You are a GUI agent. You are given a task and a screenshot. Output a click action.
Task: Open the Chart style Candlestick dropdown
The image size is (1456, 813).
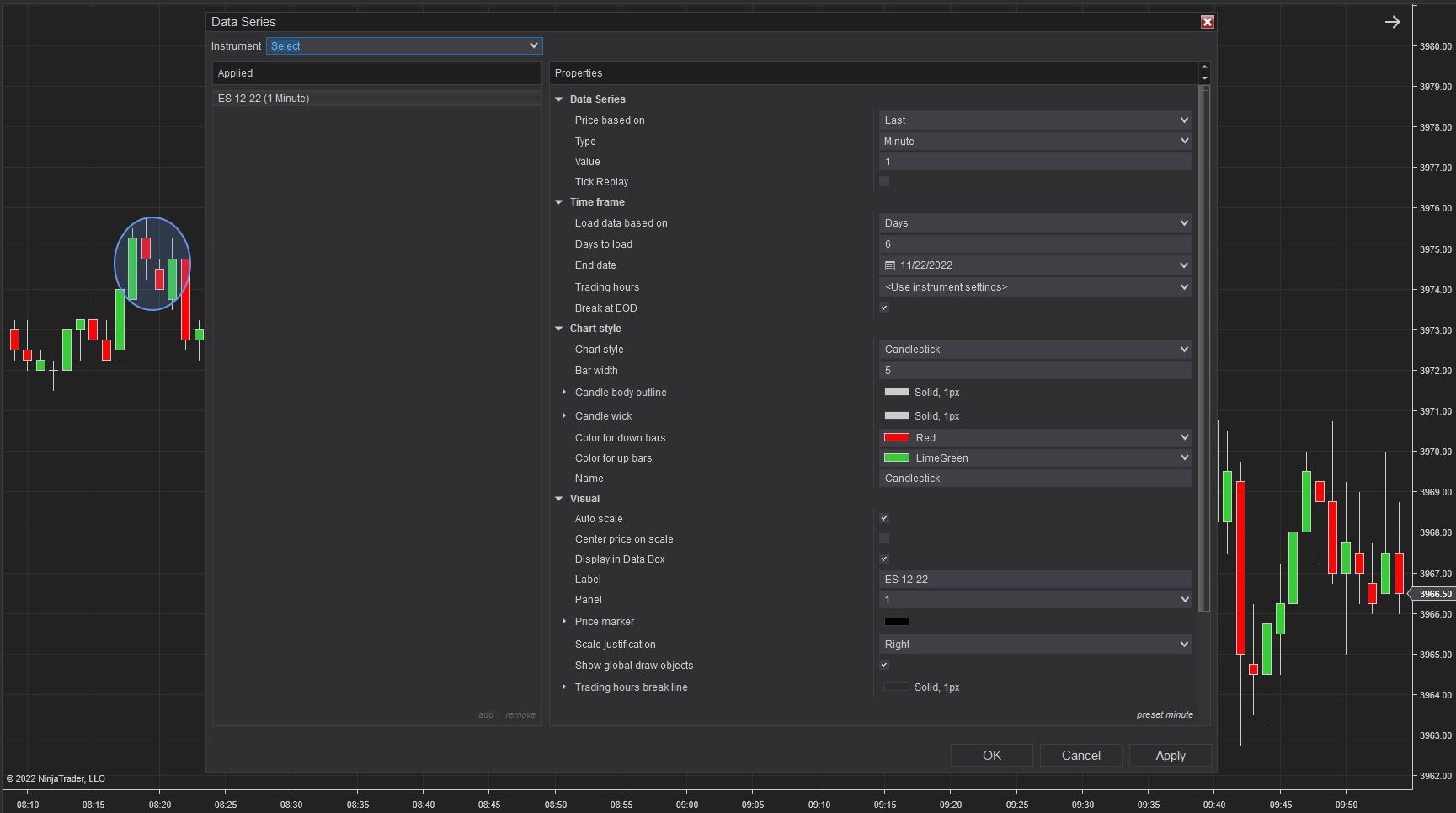[x=1035, y=350]
